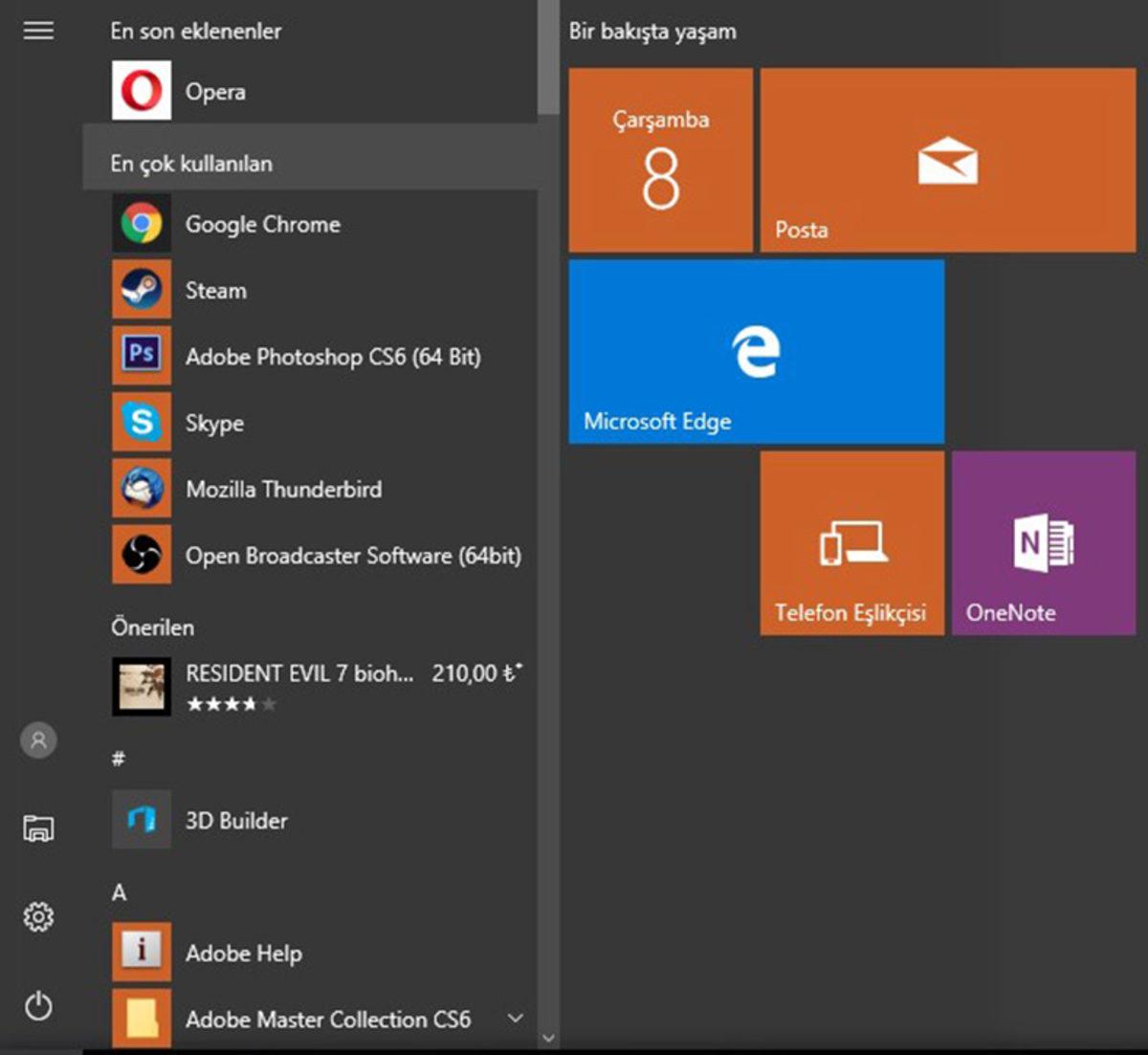
Task: Launch Skype
Action: 212,423
